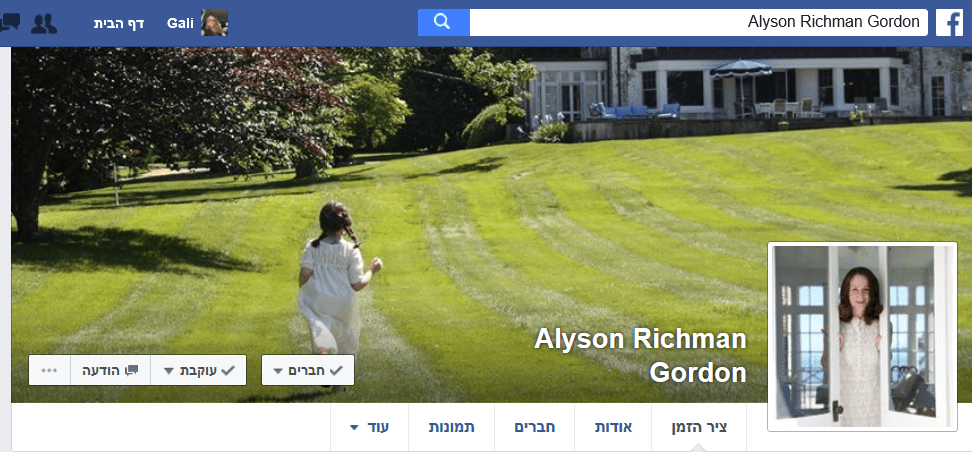The image size is (972, 452).
Task: Click the speech-bubble icon in the הודעה (Message) button
Action: point(131,370)
